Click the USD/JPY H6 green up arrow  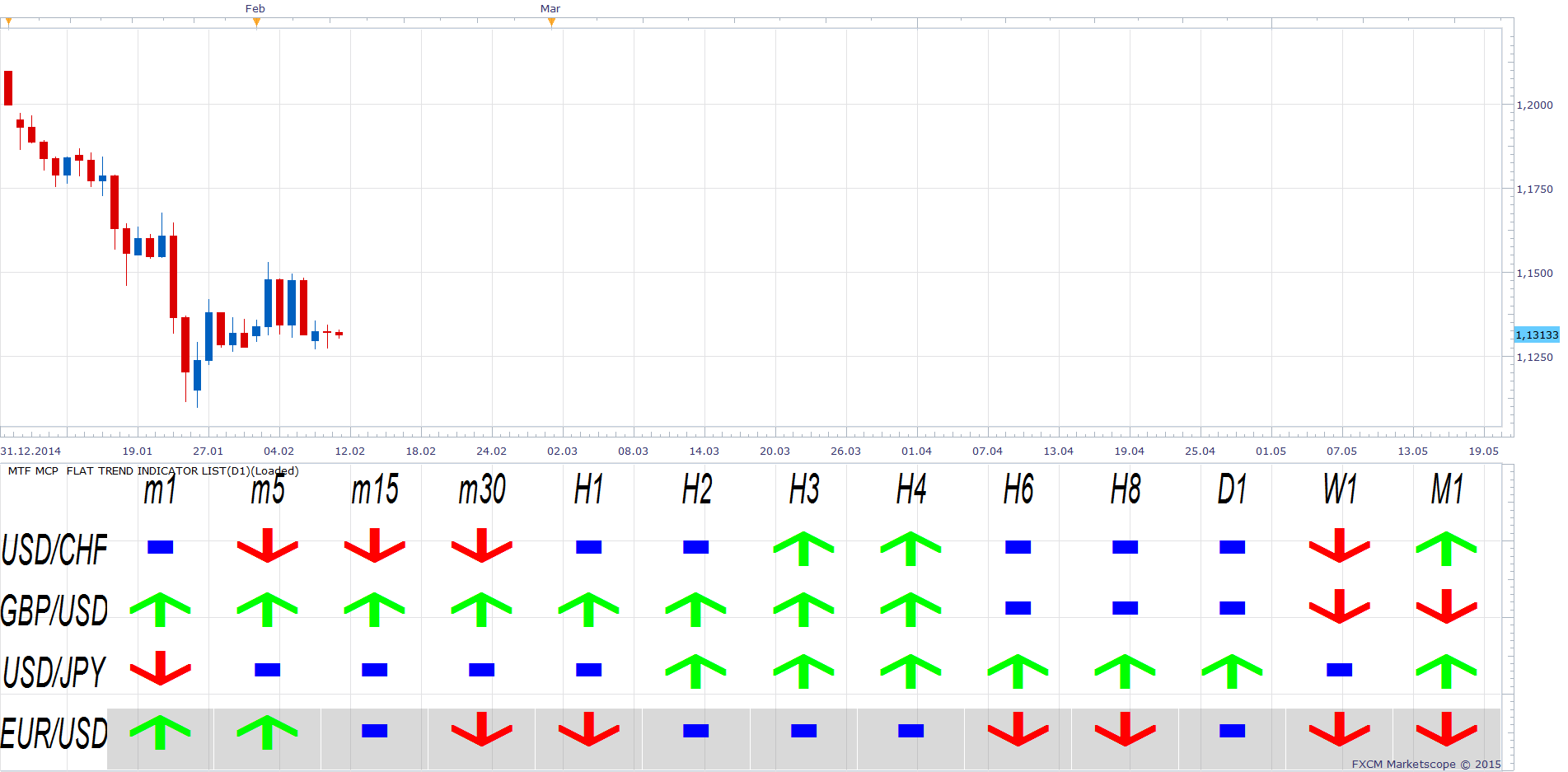[x=1018, y=671]
